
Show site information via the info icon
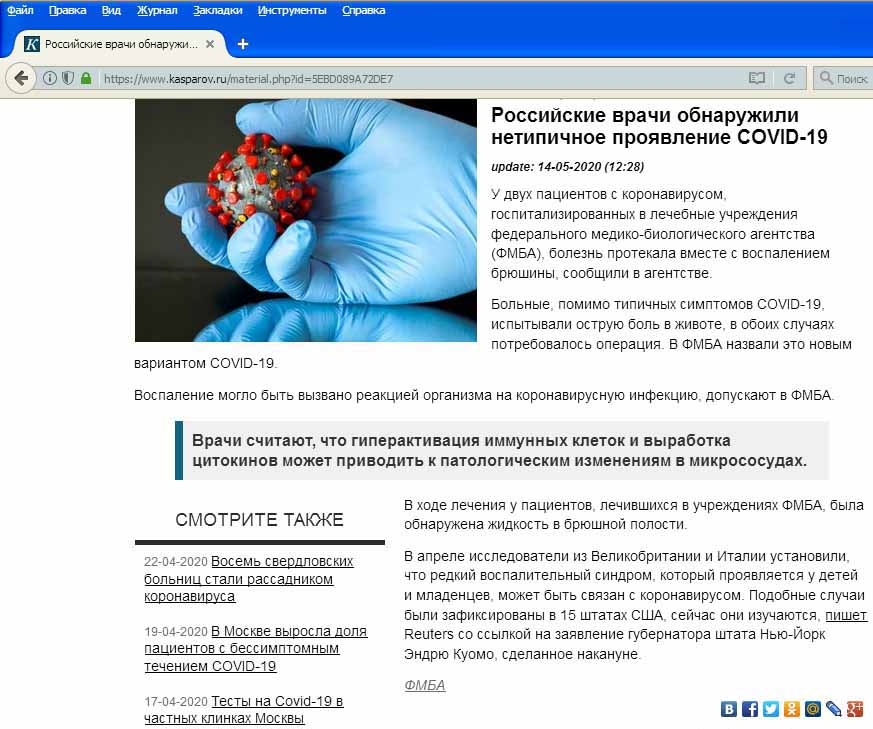tap(50, 79)
